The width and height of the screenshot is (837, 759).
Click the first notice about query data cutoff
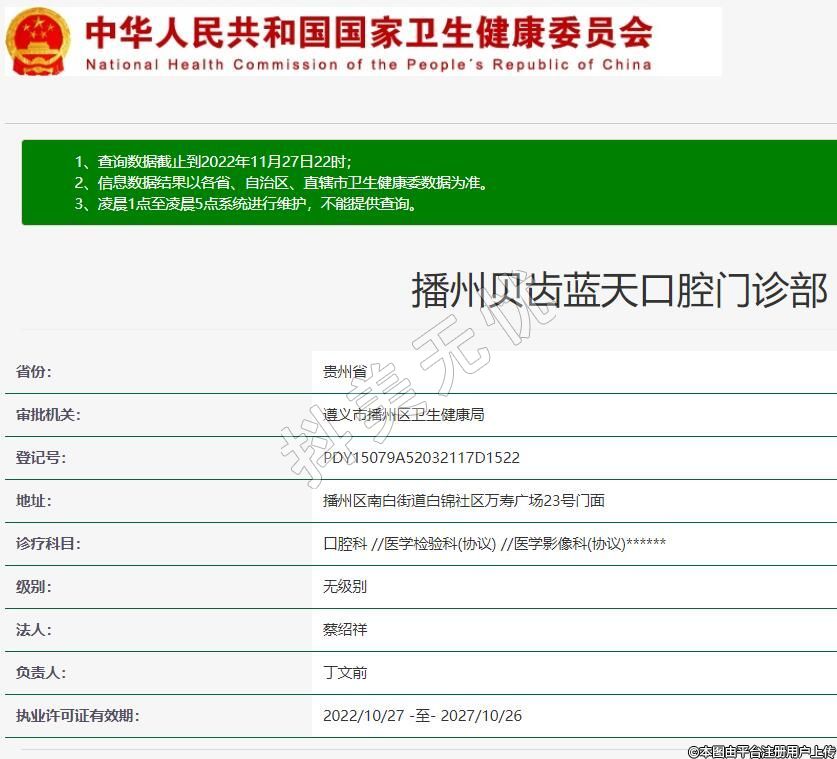coord(213,161)
